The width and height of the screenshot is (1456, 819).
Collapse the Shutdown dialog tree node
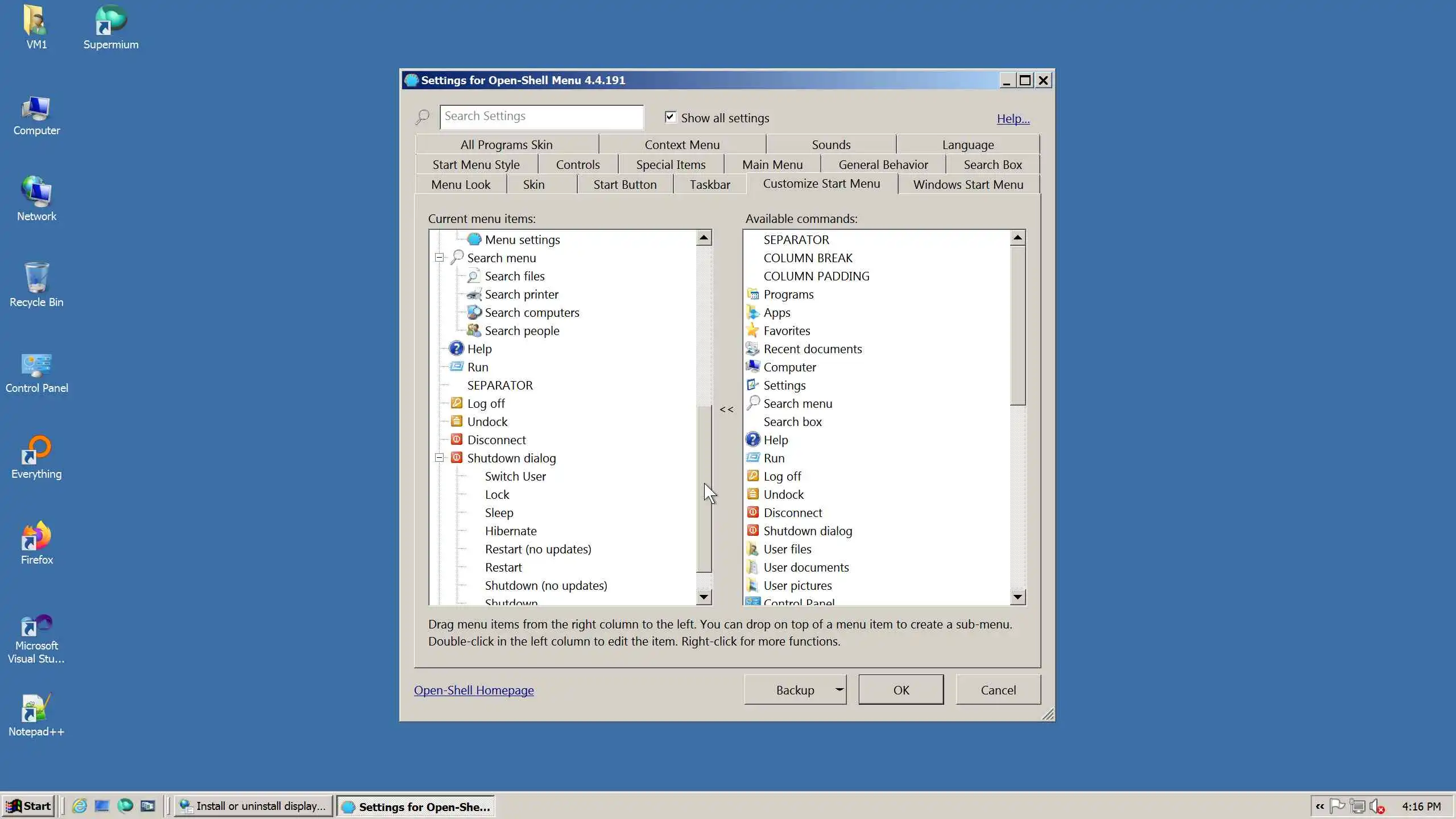point(439,458)
